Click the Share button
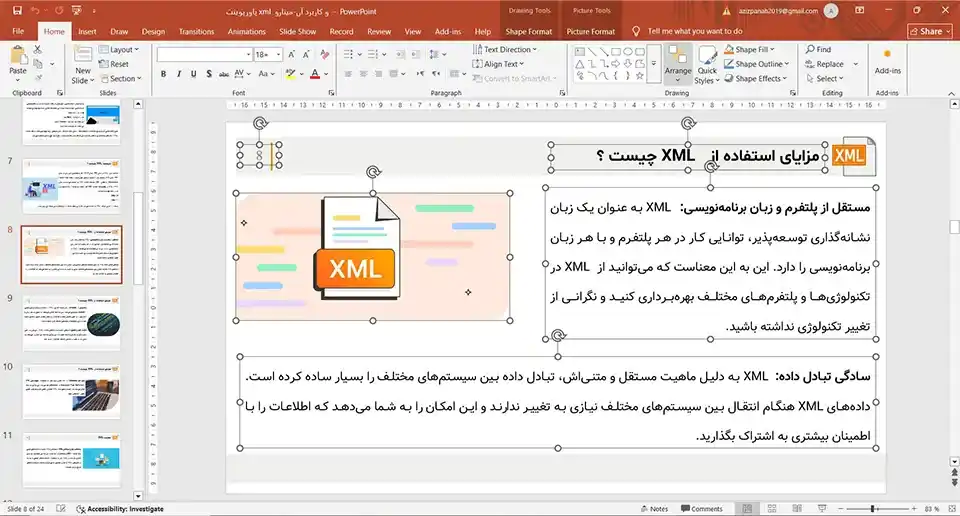This screenshot has width=960, height=516. click(930, 31)
